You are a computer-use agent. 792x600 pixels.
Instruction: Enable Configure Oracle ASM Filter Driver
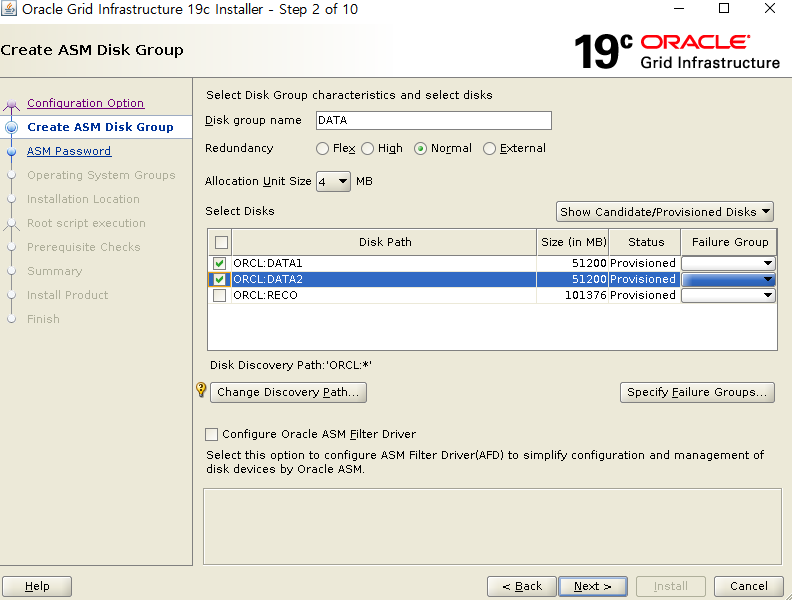coord(212,434)
